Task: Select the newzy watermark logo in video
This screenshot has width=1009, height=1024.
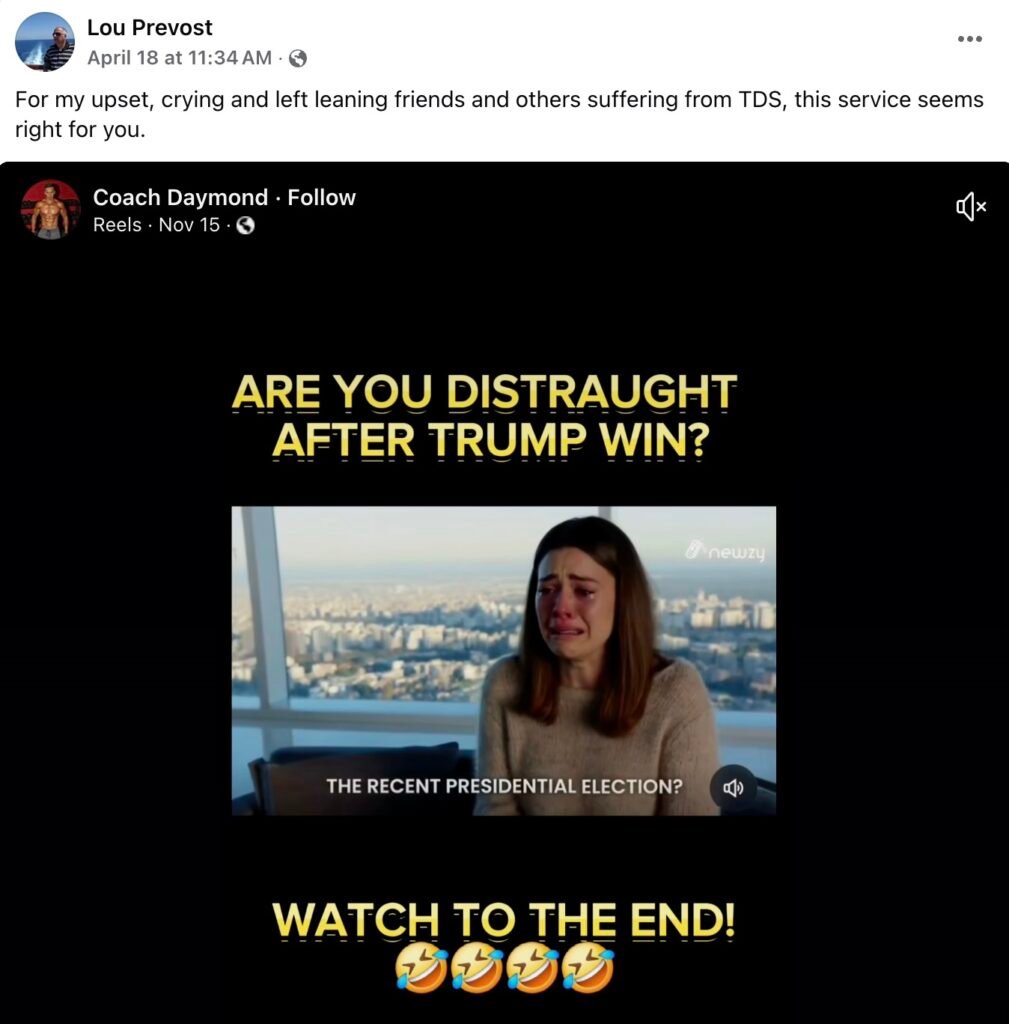Action: (x=725, y=552)
